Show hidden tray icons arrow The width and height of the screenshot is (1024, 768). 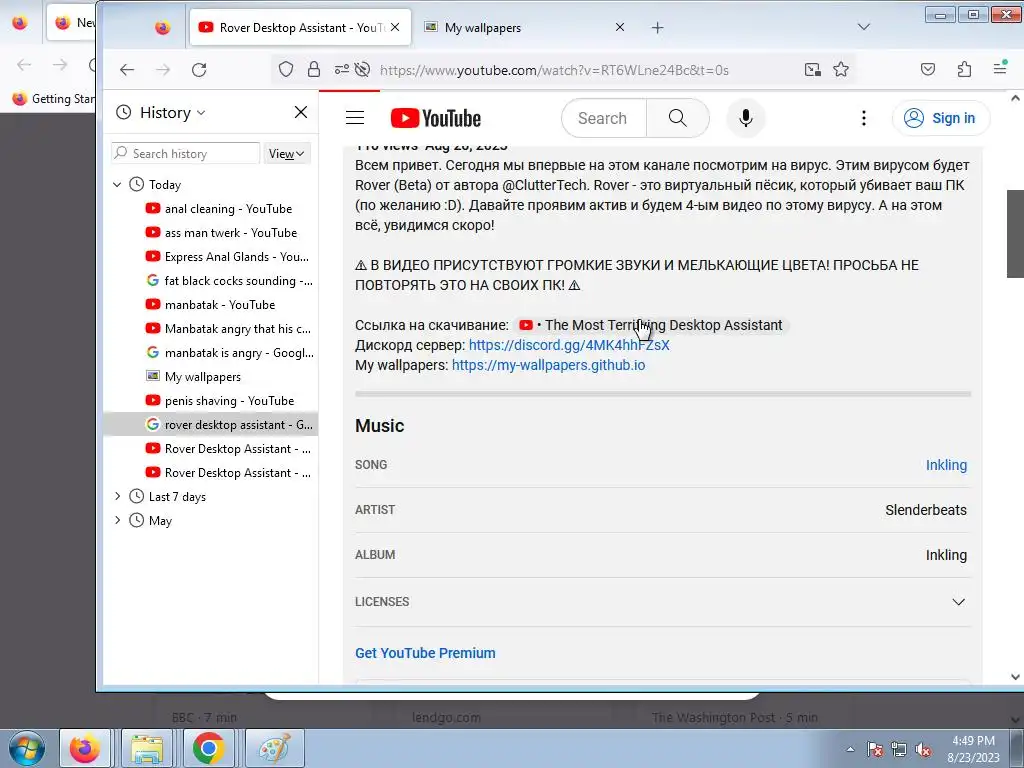850,749
